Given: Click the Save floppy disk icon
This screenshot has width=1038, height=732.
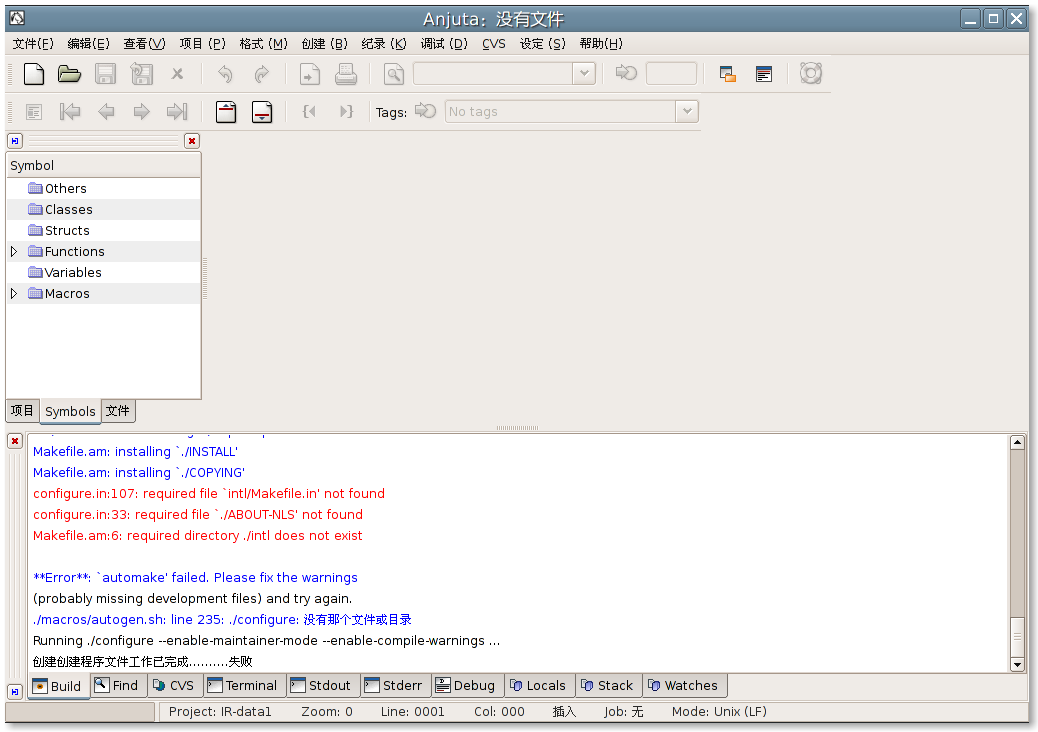Looking at the screenshot, I should click(x=105, y=73).
